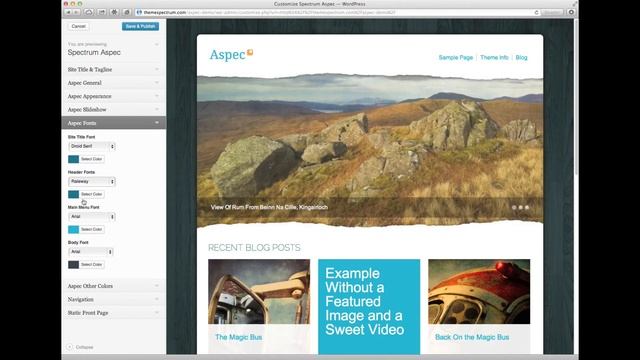Click Select Color under Body Font
Screen dimensions: 640x360
[91, 264]
